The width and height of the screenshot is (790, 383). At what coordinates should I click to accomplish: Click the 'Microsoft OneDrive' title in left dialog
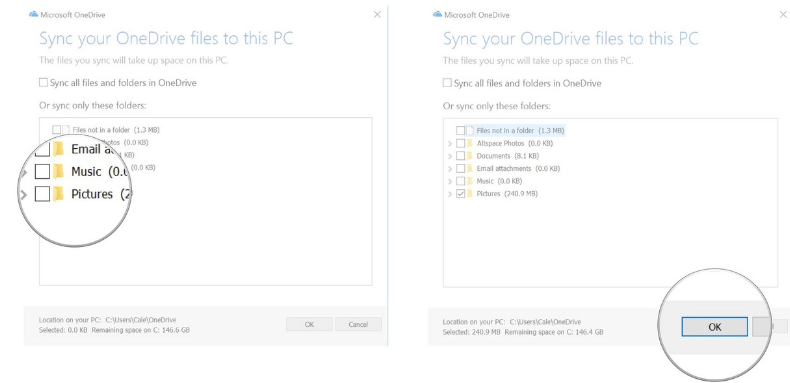[x=73, y=15]
